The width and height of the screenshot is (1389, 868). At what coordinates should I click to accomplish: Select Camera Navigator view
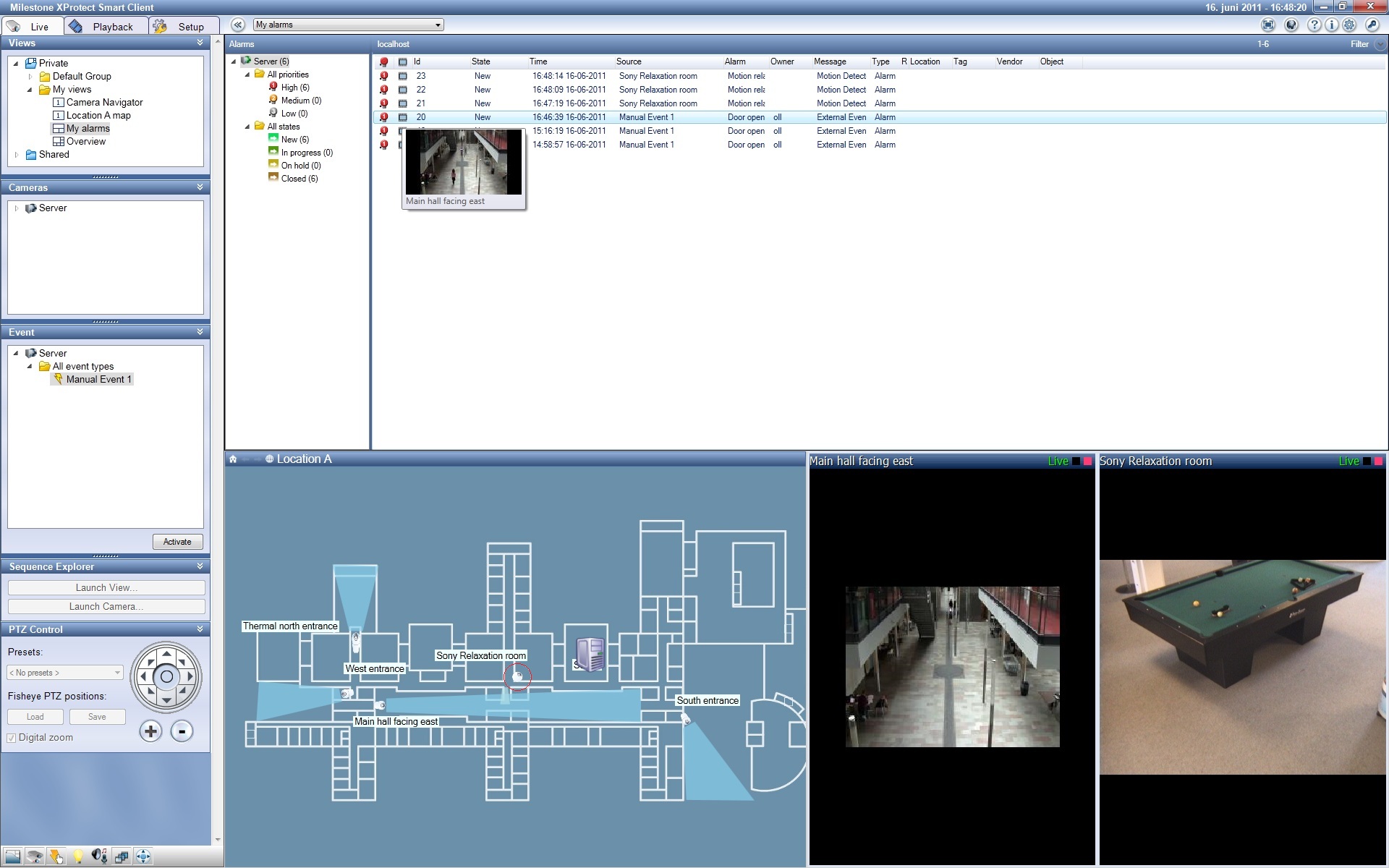click(x=104, y=103)
